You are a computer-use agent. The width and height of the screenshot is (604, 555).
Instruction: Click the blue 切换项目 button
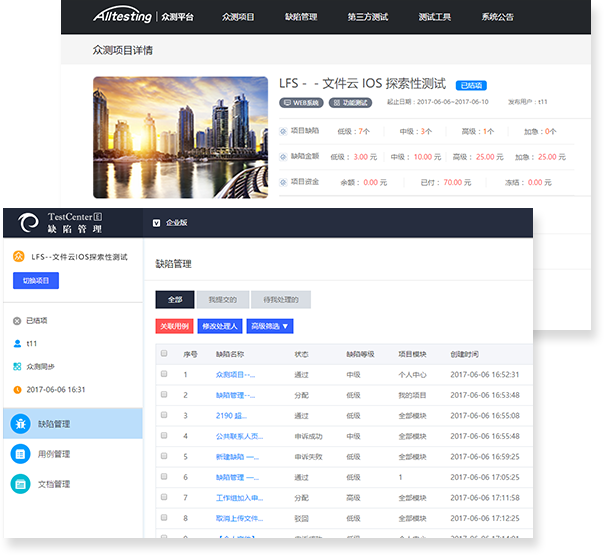coord(36,281)
